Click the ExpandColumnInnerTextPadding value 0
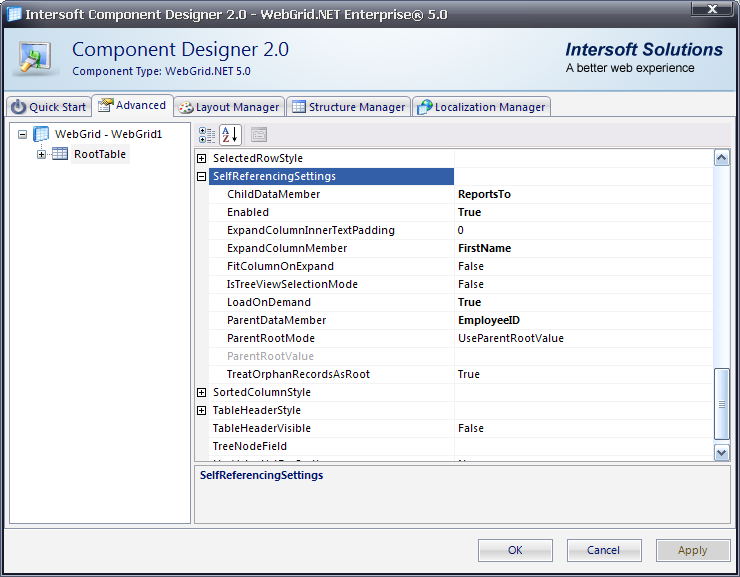This screenshot has height=577, width=740. pos(583,230)
